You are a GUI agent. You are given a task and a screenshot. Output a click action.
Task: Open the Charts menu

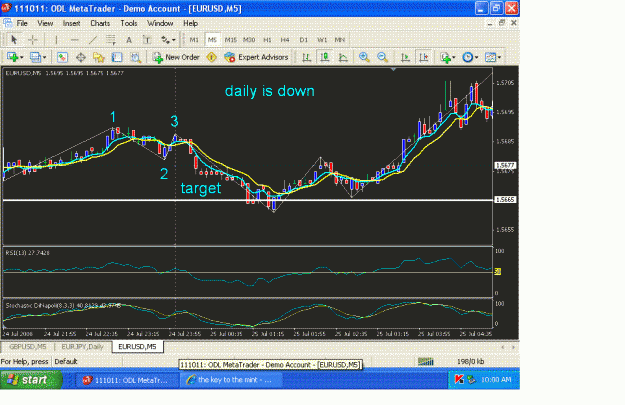[100, 24]
